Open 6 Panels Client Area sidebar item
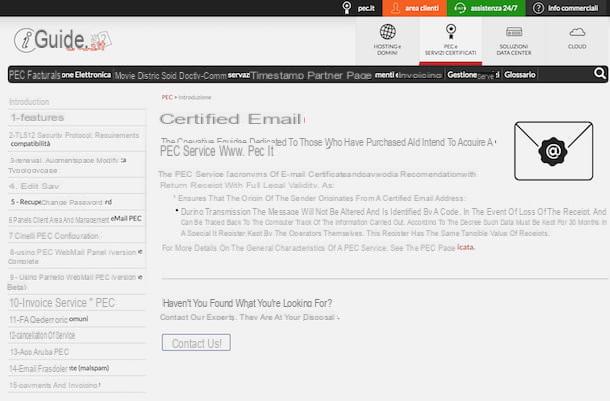610x401 pixels. click(x=75, y=219)
